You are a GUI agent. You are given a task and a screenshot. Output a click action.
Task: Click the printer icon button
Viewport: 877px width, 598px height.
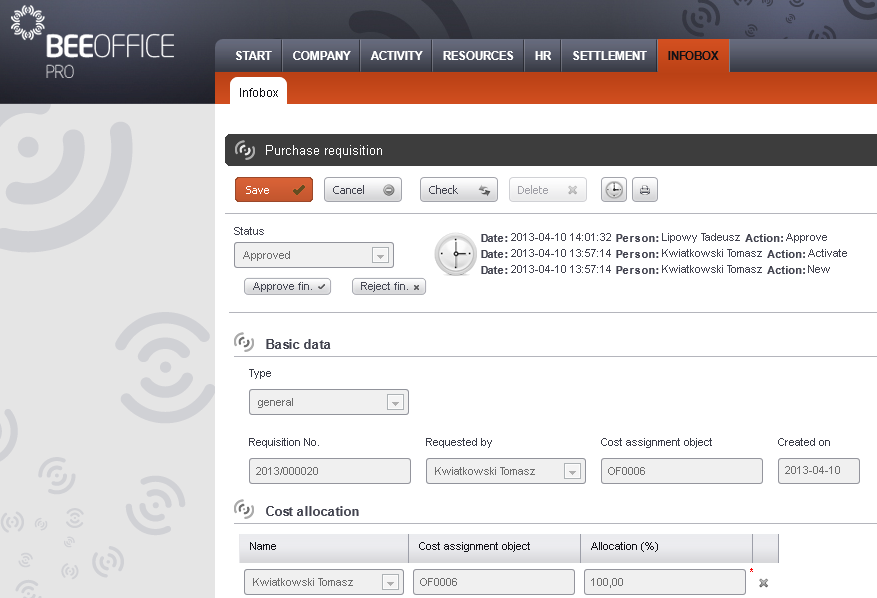tap(645, 190)
